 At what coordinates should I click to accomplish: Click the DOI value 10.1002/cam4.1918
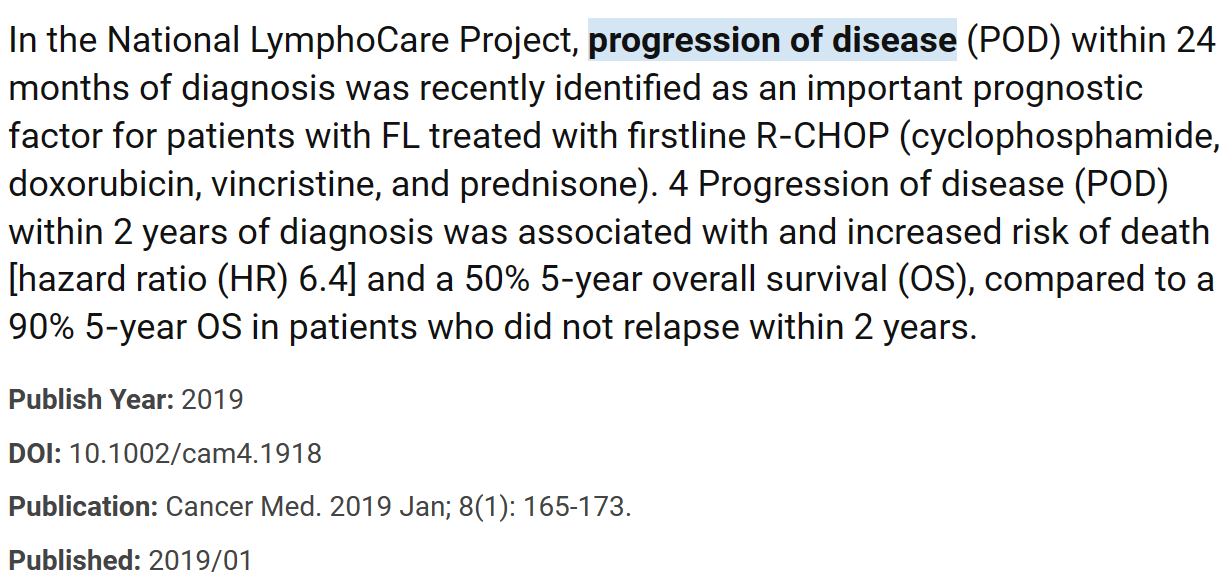click(196, 454)
